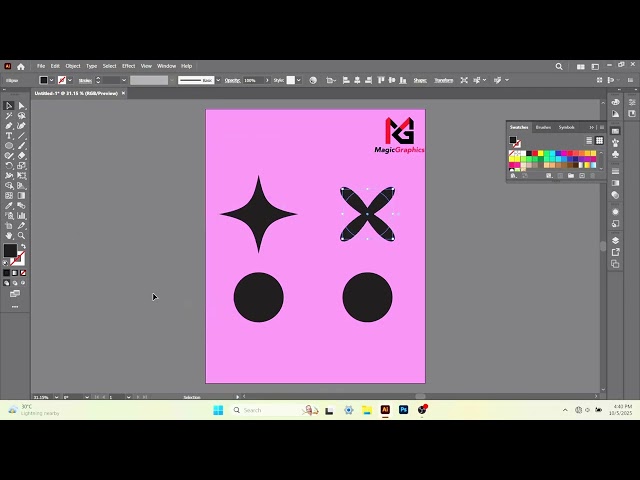640x480 pixels.
Task: Set None fill mode below fill box
Action: [x=23, y=273]
